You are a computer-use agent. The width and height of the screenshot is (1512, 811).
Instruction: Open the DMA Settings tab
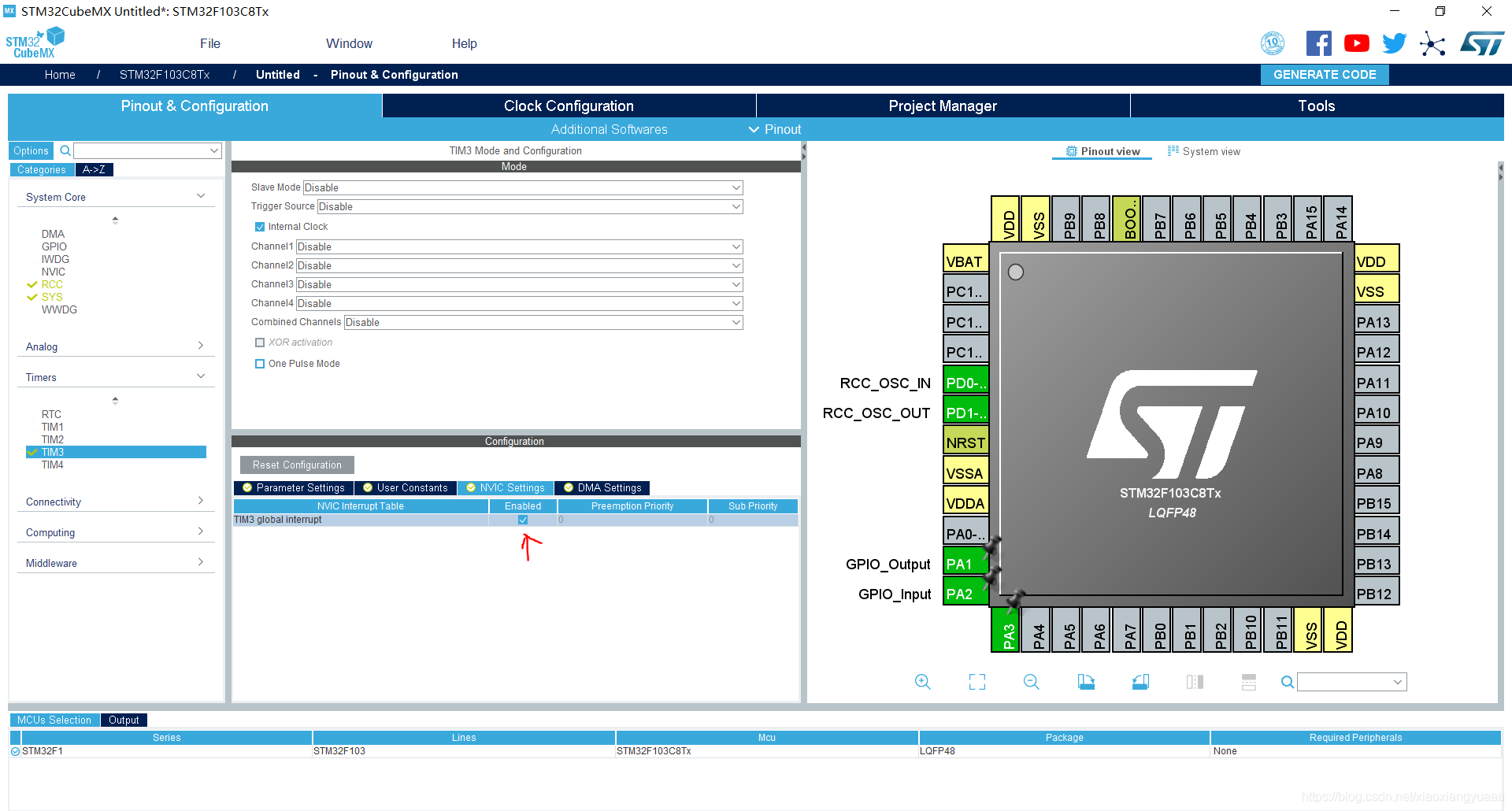602,487
